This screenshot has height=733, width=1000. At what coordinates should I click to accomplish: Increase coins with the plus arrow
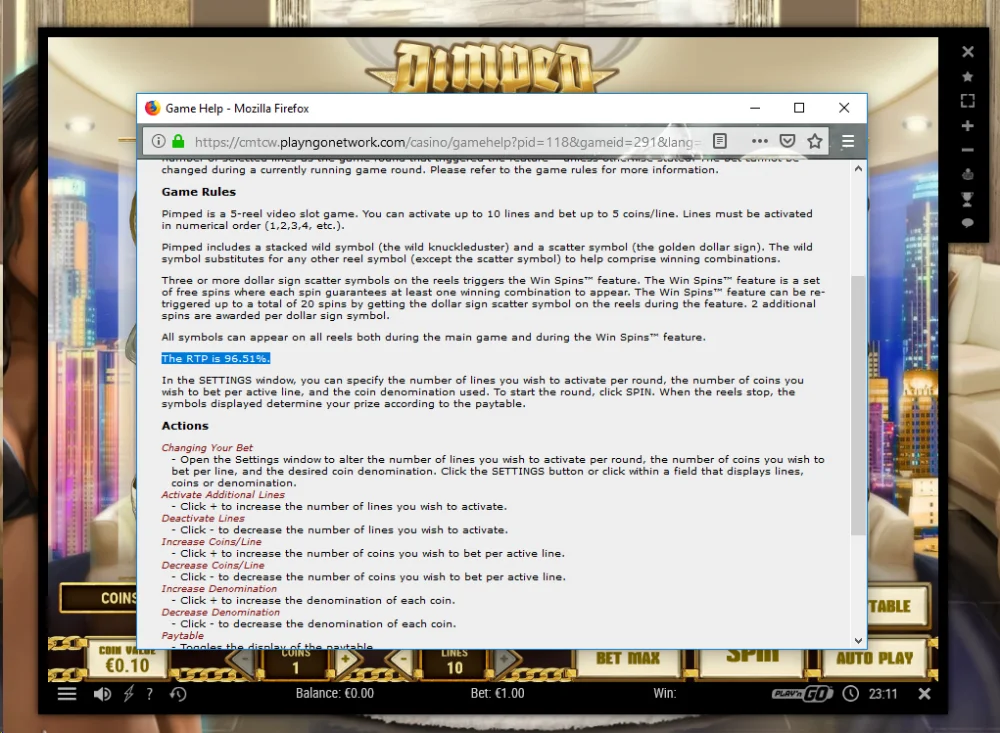click(345, 661)
